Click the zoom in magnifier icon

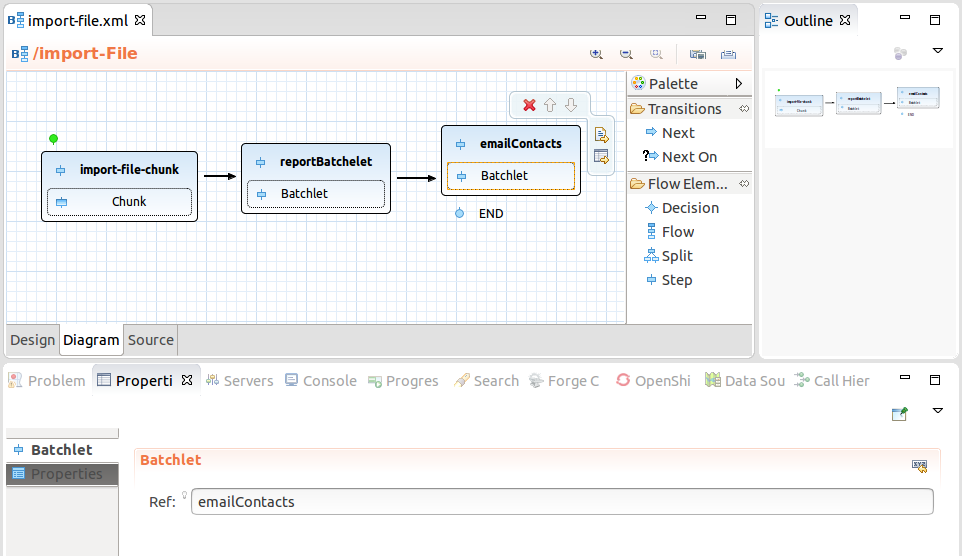click(597, 54)
